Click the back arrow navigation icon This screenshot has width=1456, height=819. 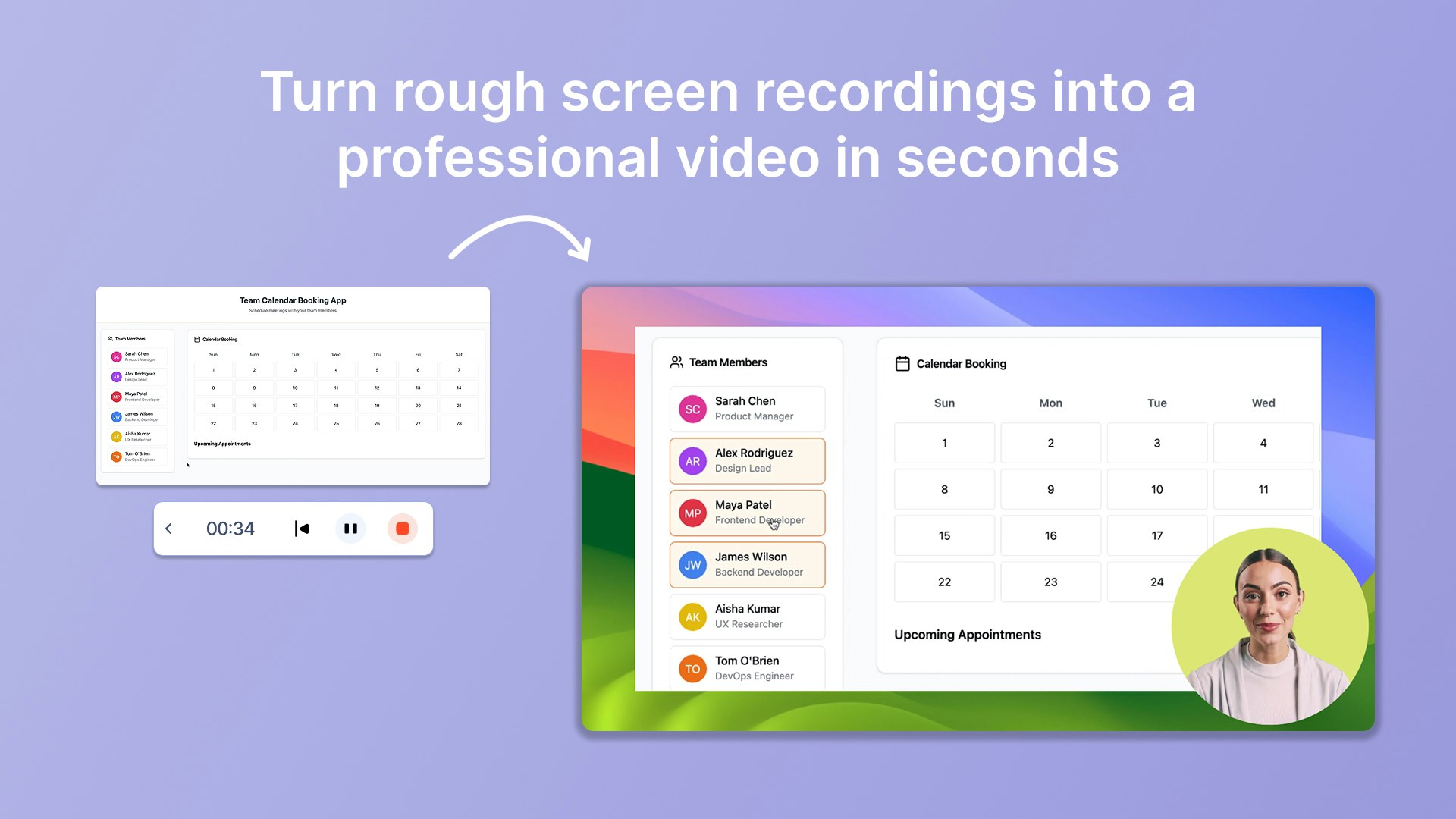coord(168,528)
